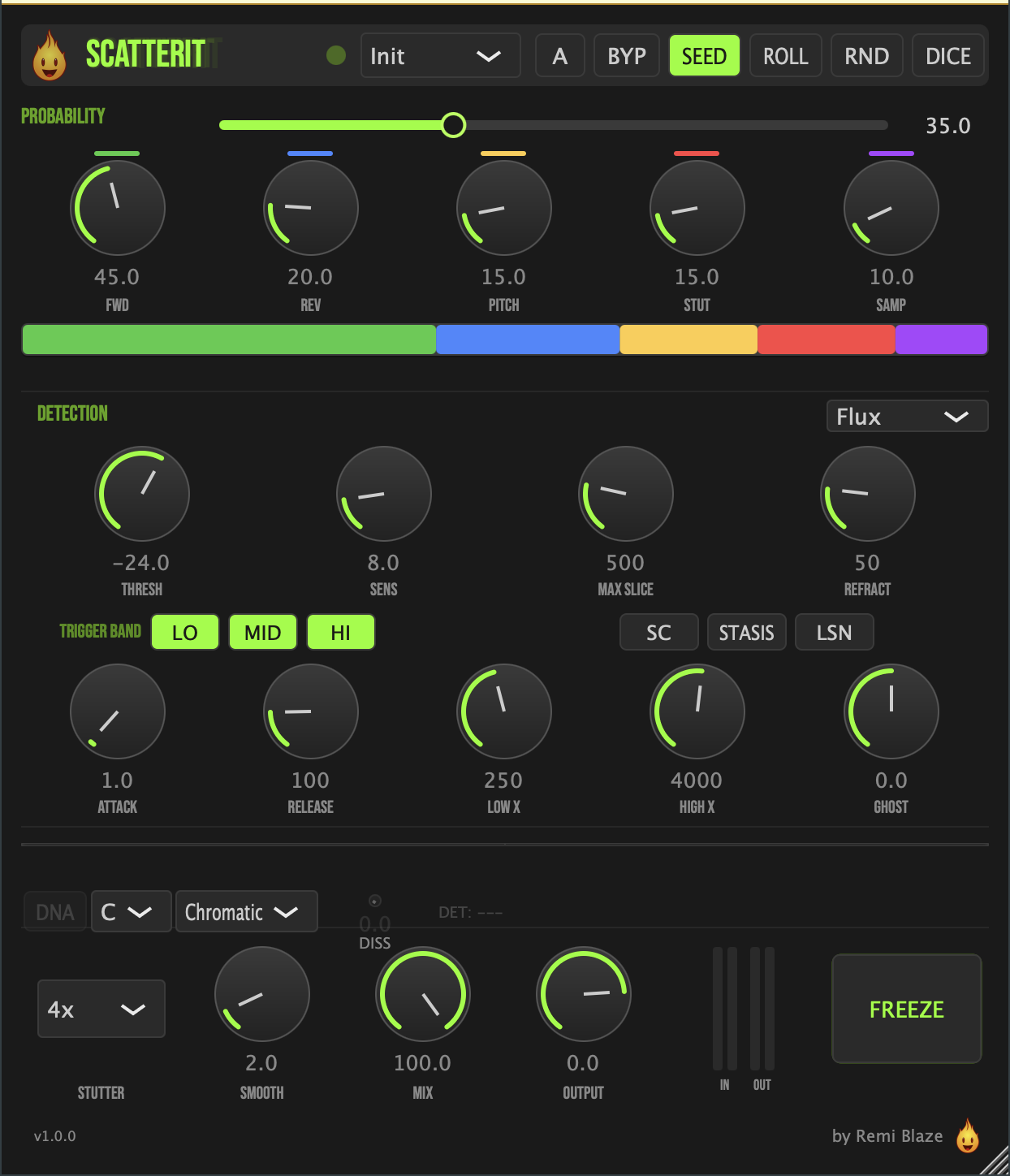Click the by Remi Blaze credit text
The width and height of the screenshot is (1010, 1176).
[887, 1135]
